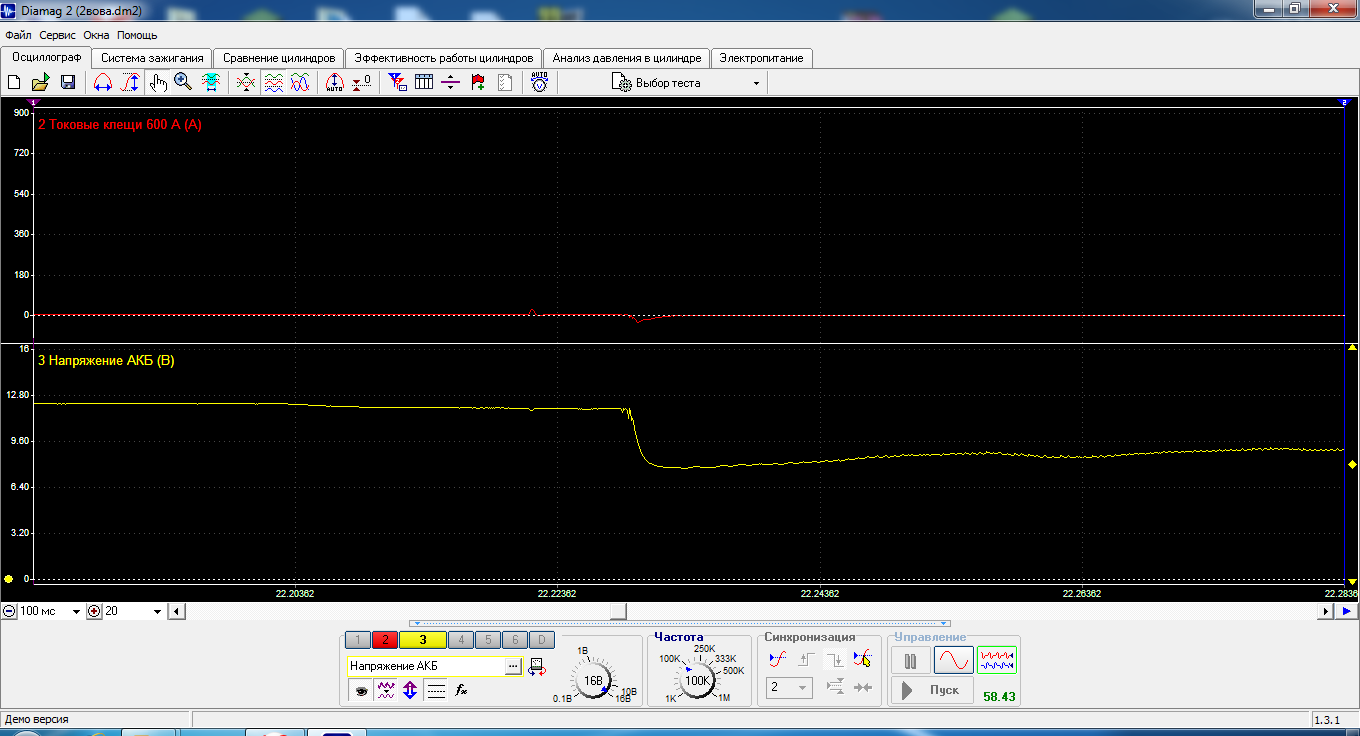Open the table grid icon

pyautogui.click(x=424, y=83)
